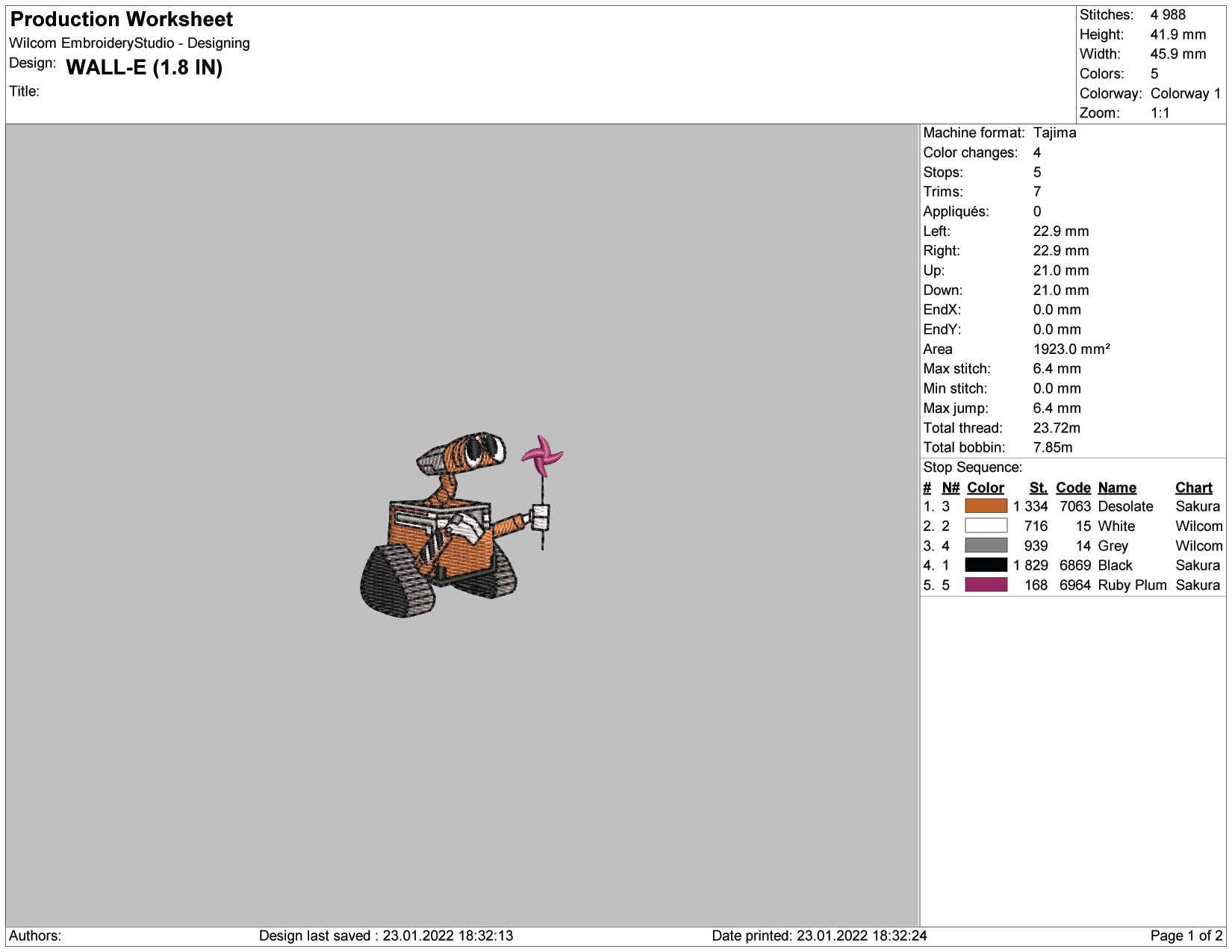1232x952 pixels.
Task: Select the Ruby Plum color swatch
Action: pyautogui.click(x=986, y=585)
